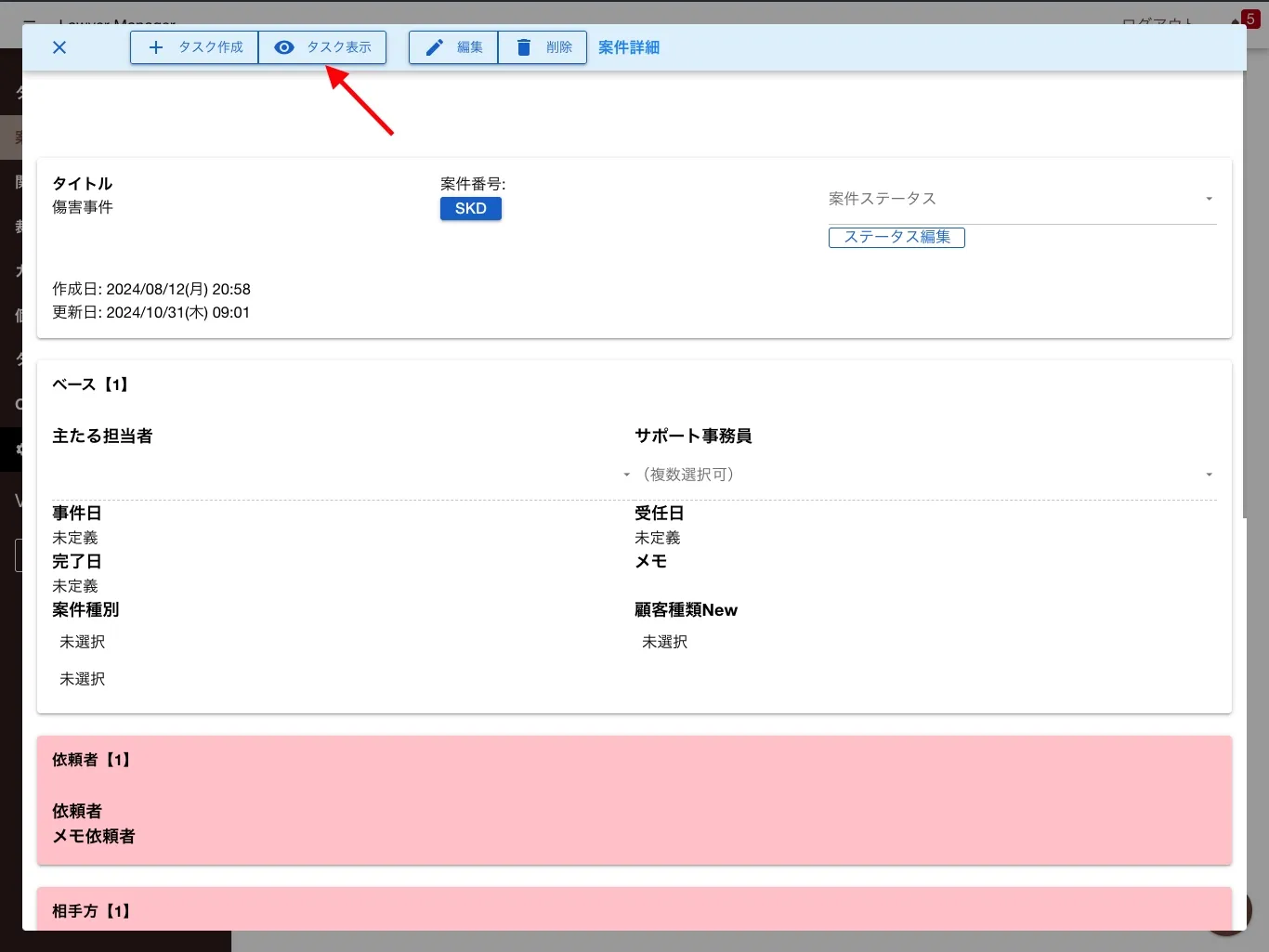Open the 未選択 under 顧客種類New

[665, 642]
